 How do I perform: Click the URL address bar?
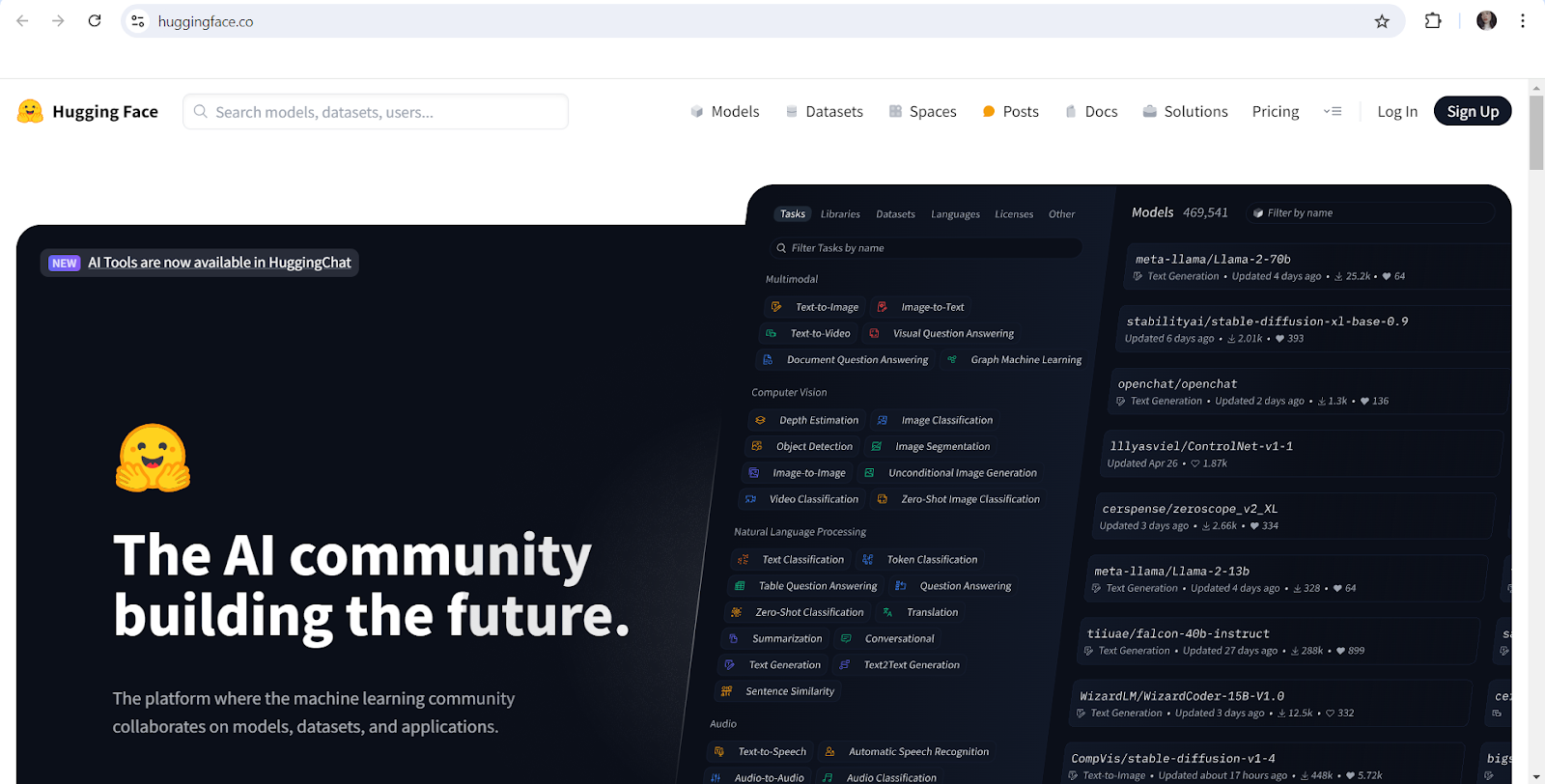tap(763, 21)
